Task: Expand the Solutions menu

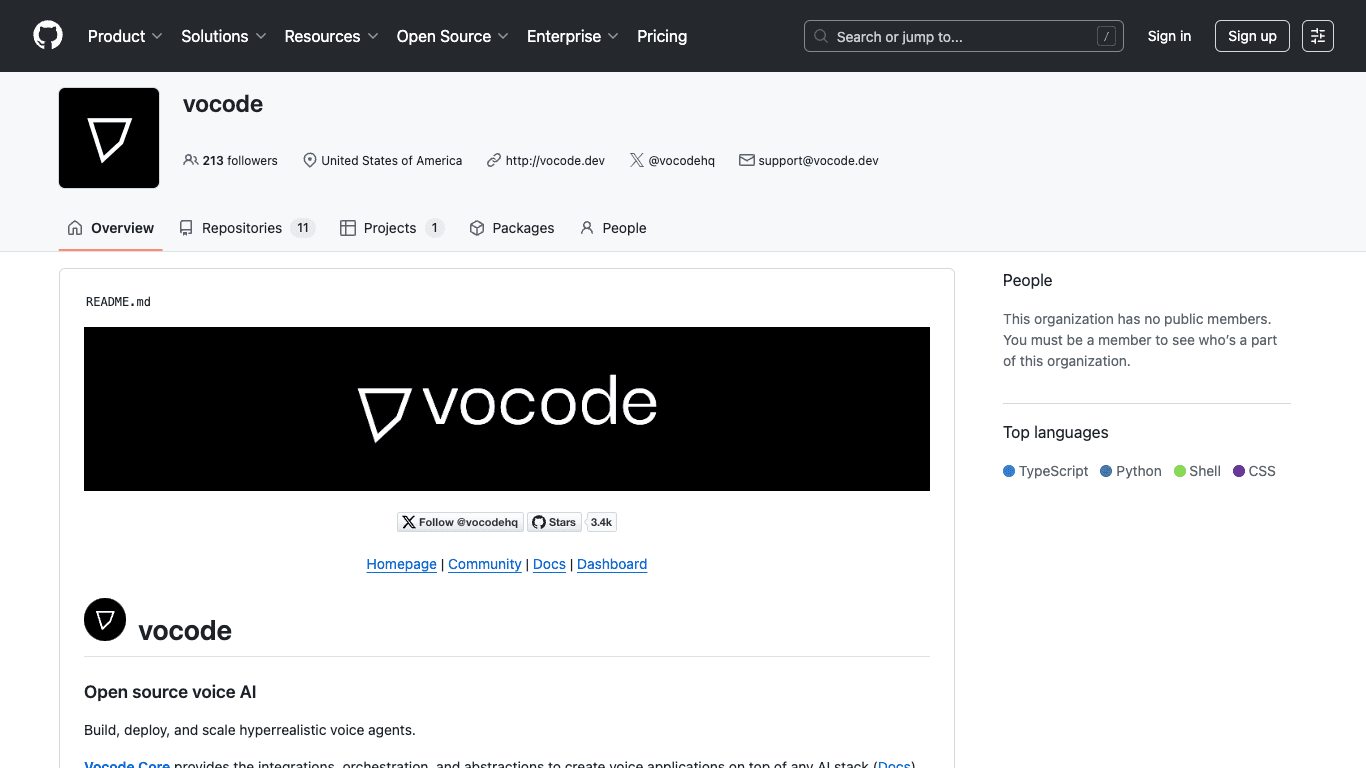Action: tap(224, 36)
